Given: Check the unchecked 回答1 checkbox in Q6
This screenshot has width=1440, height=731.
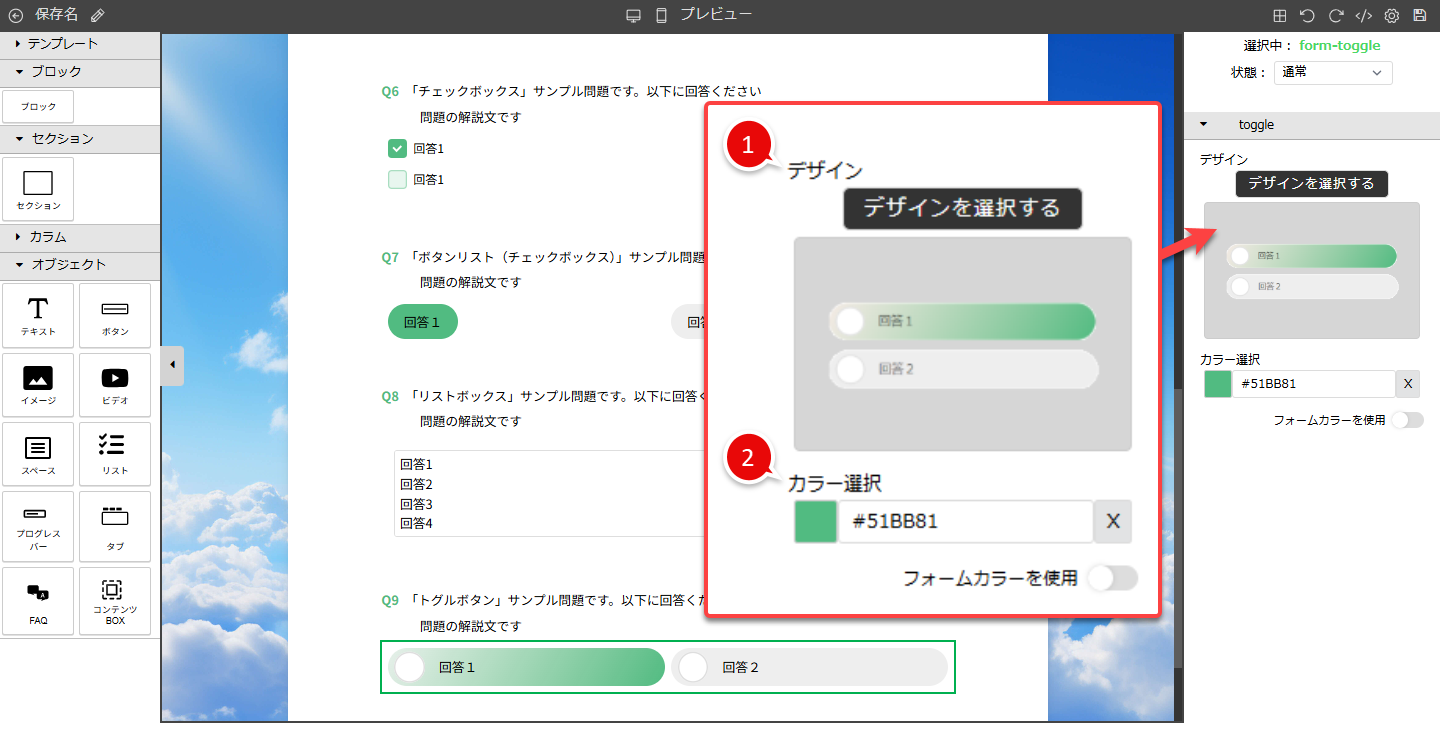Looking at the screenshot, I should coord(397,180).
